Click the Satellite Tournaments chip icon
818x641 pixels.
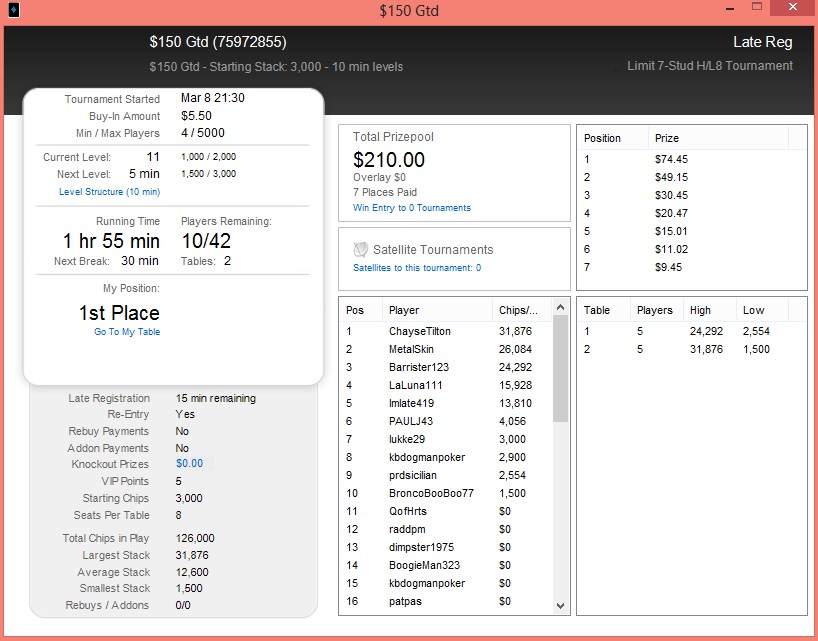361,249
